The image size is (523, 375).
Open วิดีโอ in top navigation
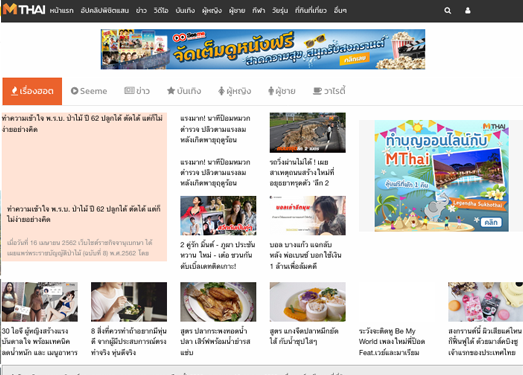(161, 11)
